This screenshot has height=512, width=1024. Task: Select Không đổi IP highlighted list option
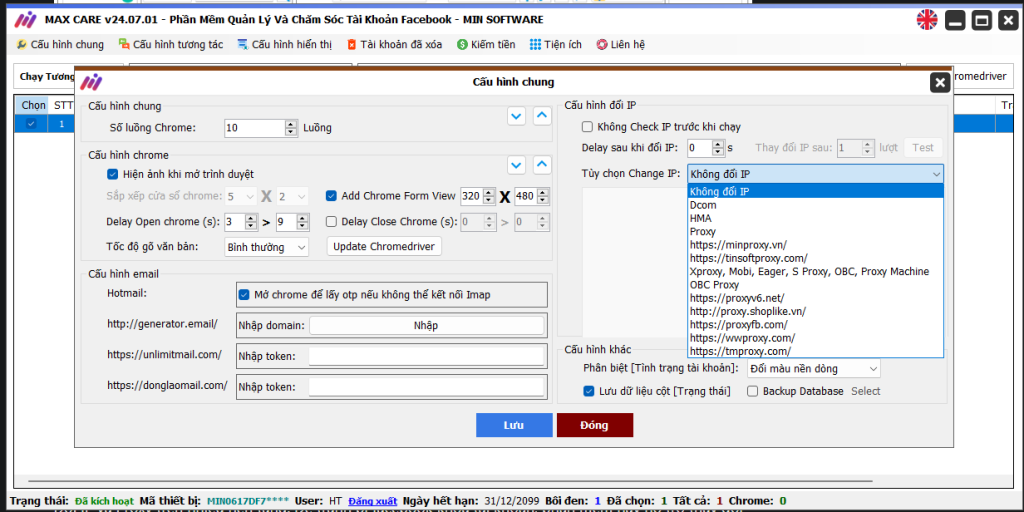coord(815,191)
